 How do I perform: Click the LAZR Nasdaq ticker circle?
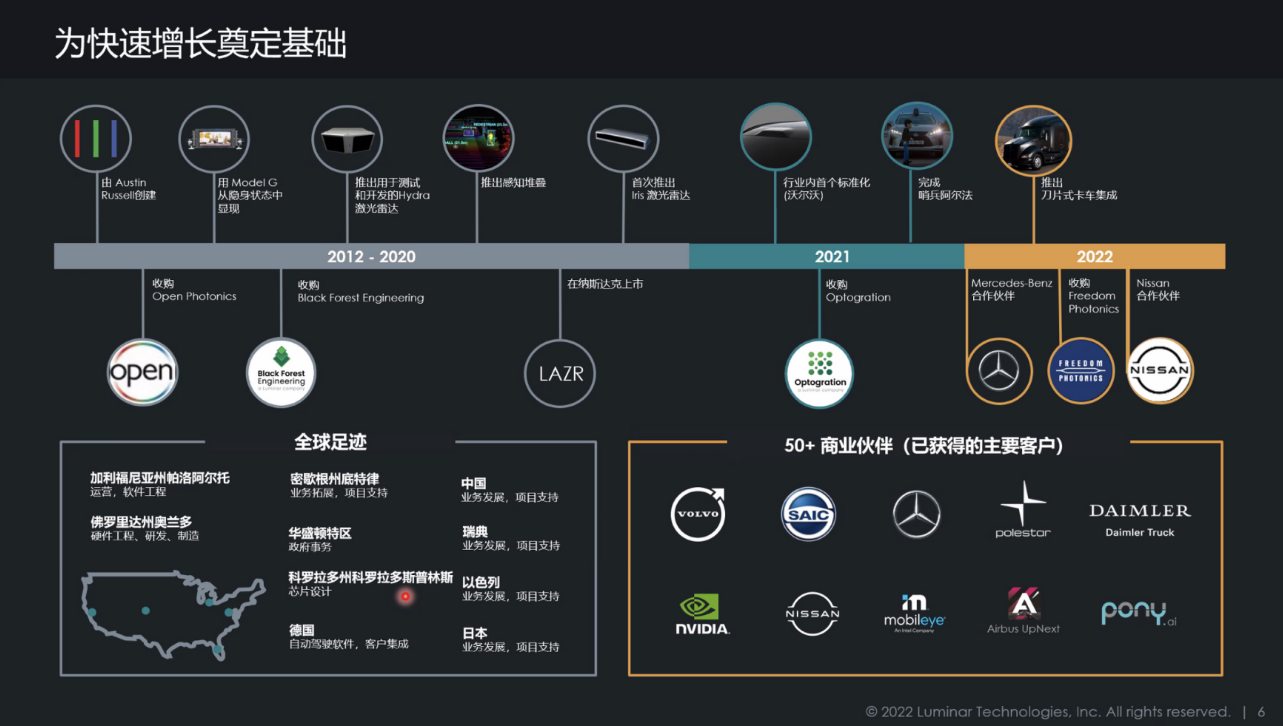[x=560, y=374]
